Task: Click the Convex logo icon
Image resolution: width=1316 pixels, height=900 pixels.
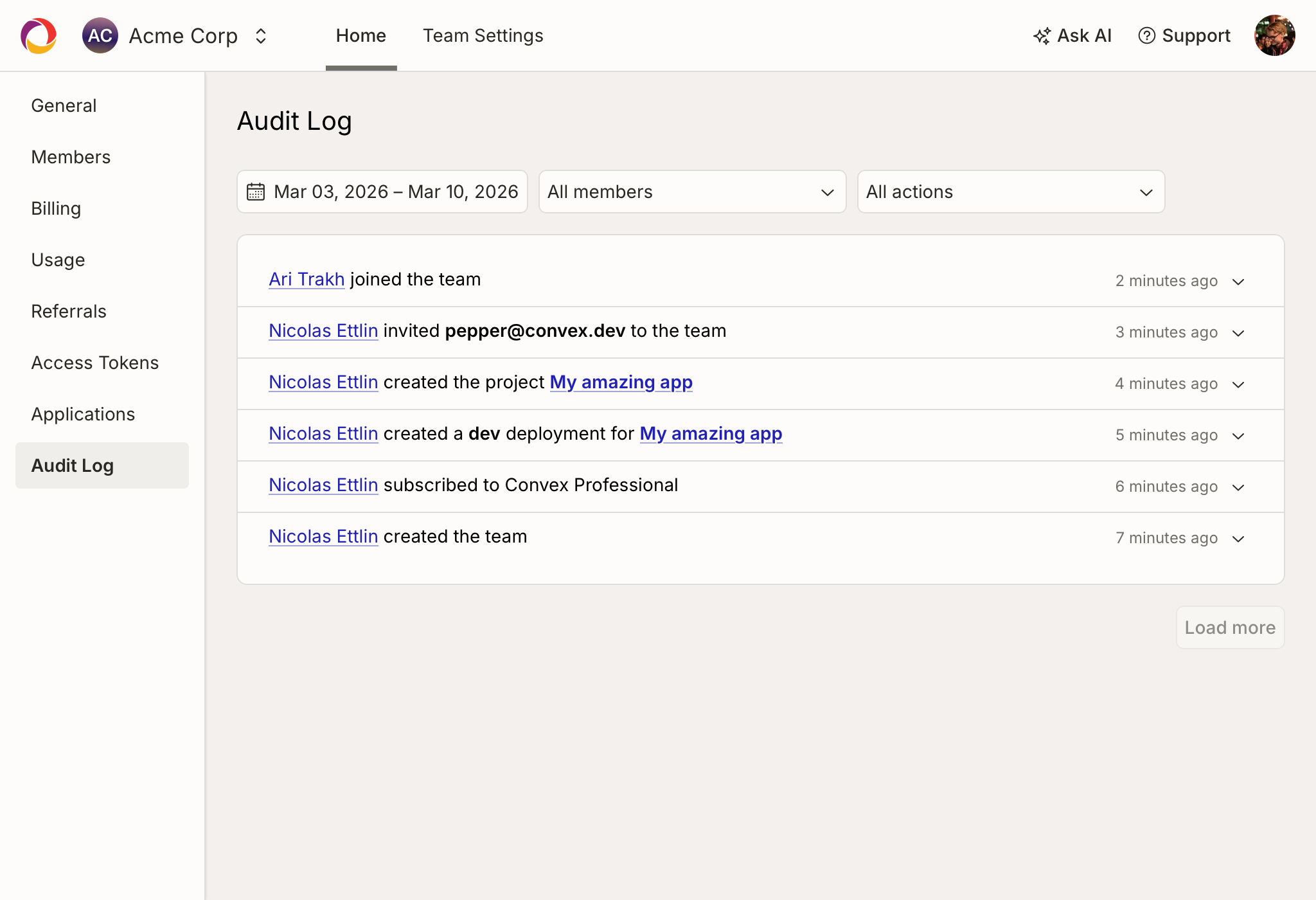Action: 38,35
